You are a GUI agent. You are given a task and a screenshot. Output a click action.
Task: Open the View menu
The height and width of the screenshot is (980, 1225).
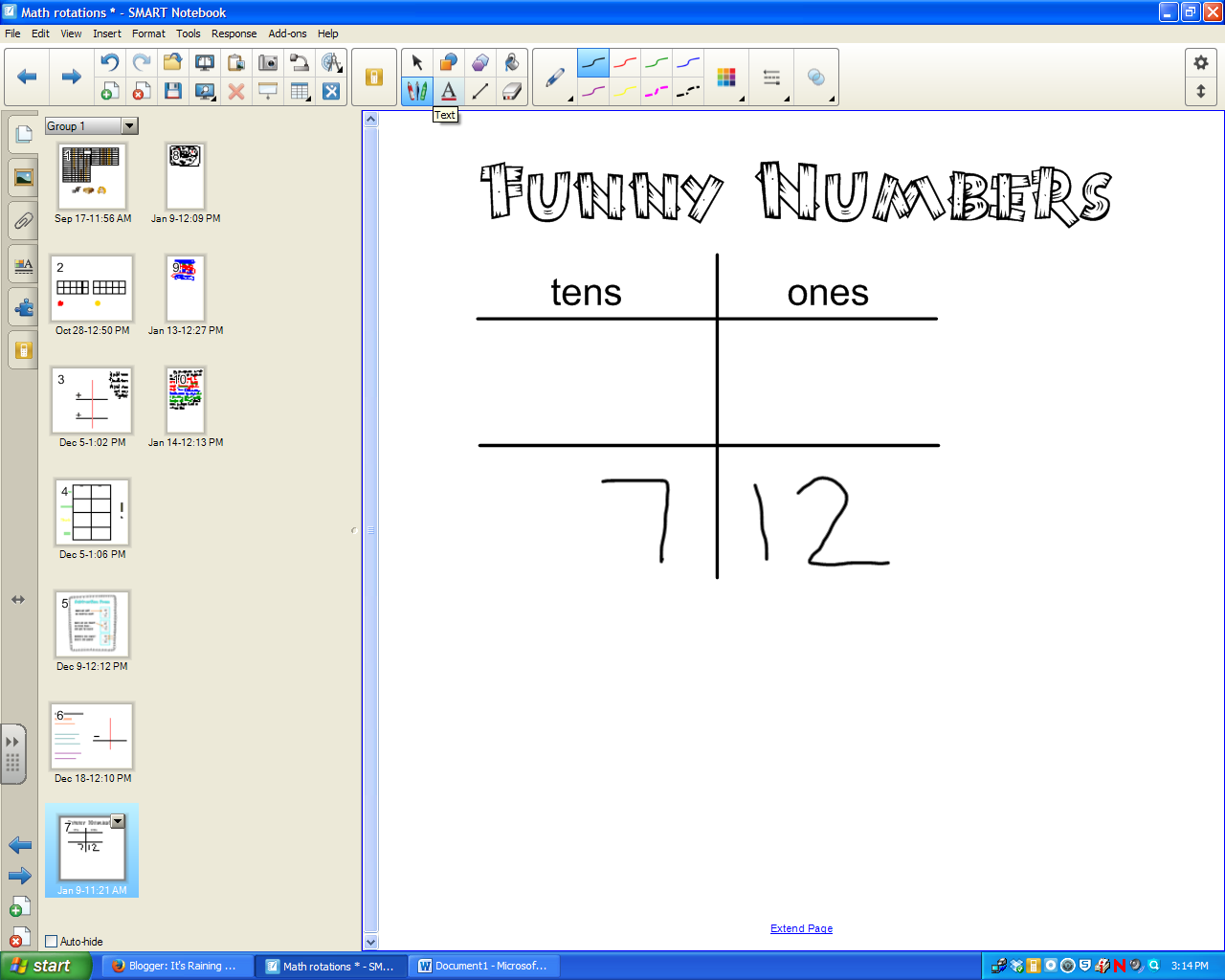tap(72, 33)
